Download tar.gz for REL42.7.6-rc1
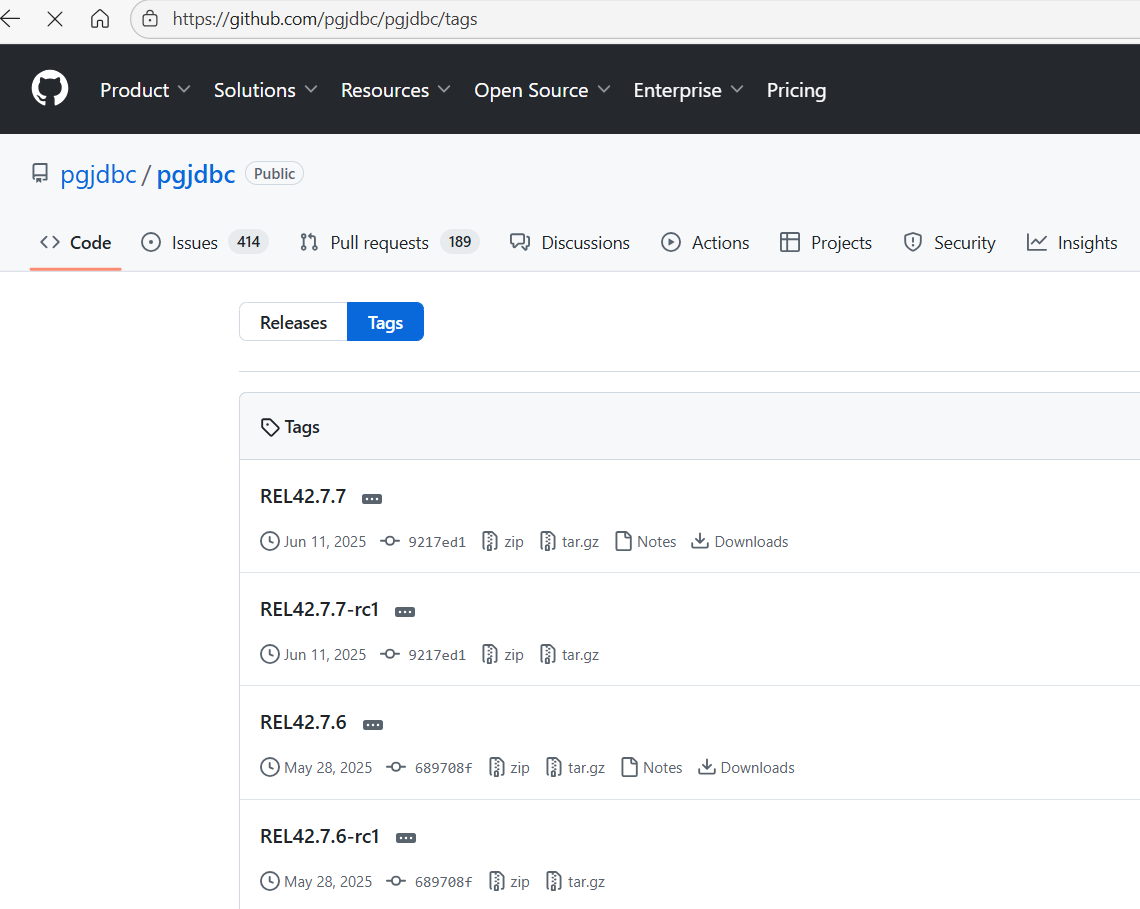The image size is (1140, 909). [576, 881]
